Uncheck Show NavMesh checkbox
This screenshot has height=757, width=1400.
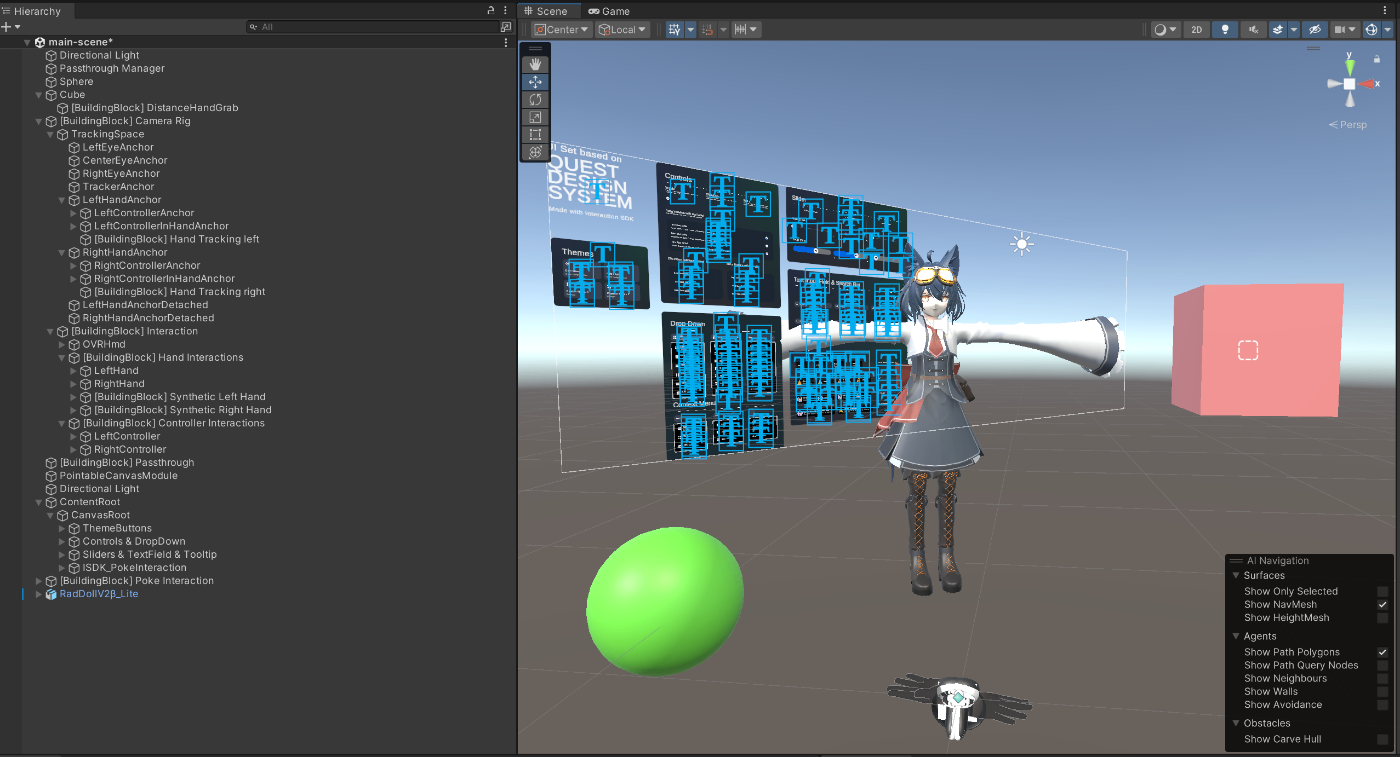point(1382,605)
